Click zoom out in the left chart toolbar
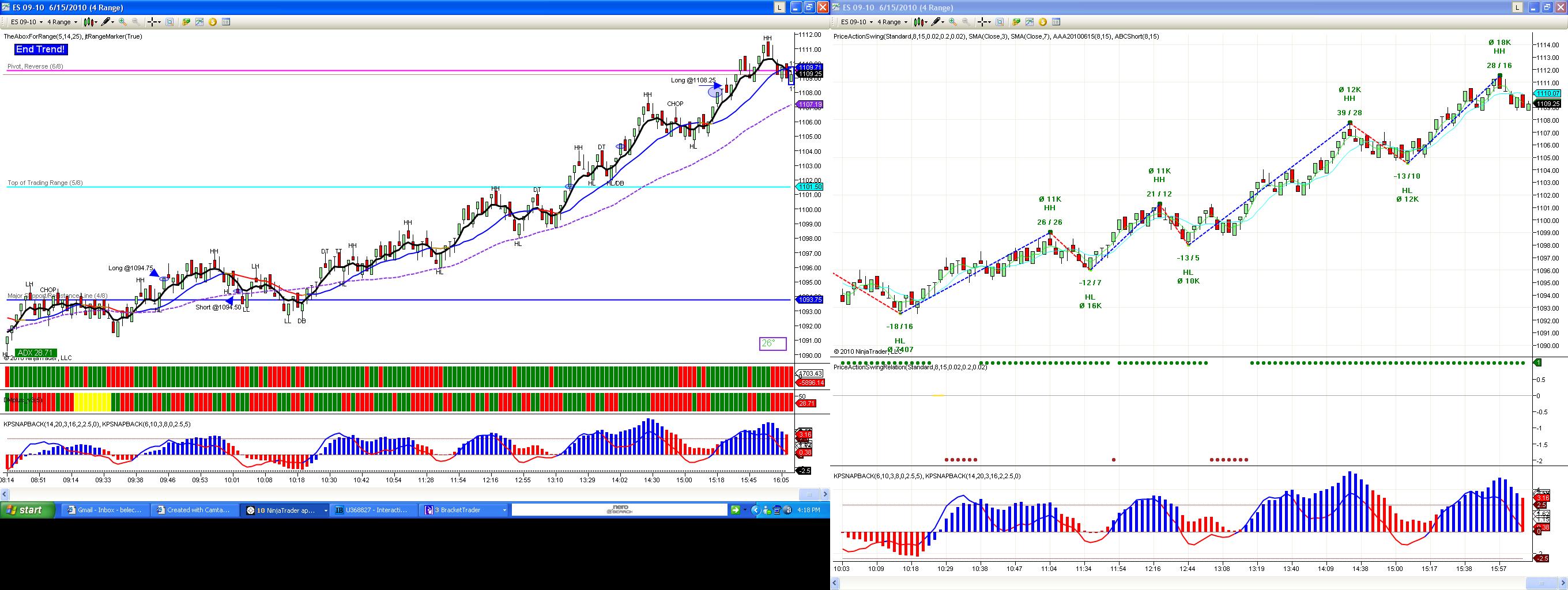The width and height of the screenshot is (1568, 590). 135,22
